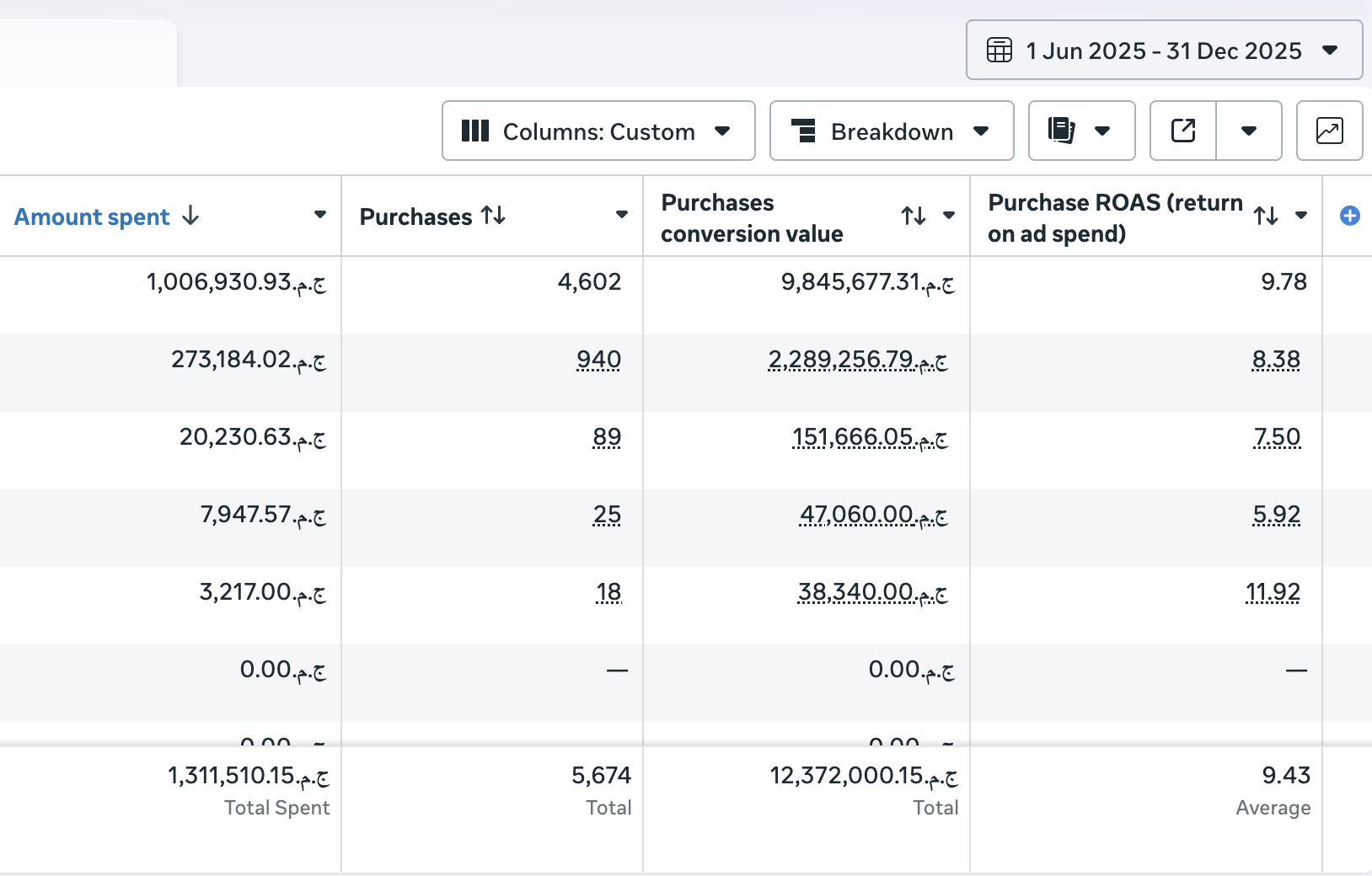This screenshot has height=876, width=1372.
Task: Click the ROAS value 8.38
Action: tap(1276, 361)
